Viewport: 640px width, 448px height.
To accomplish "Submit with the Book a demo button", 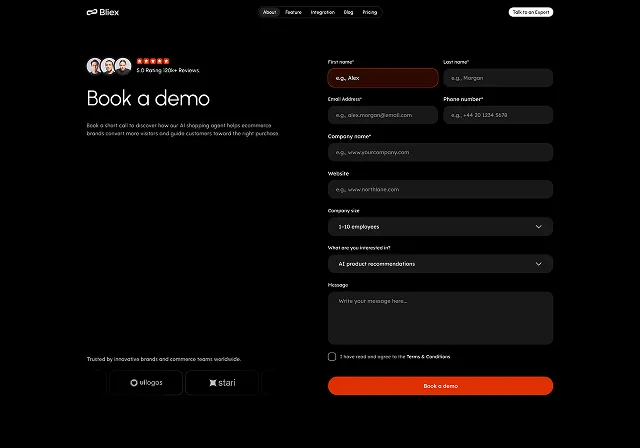I will pyautogui.click(x=440, y=386).
